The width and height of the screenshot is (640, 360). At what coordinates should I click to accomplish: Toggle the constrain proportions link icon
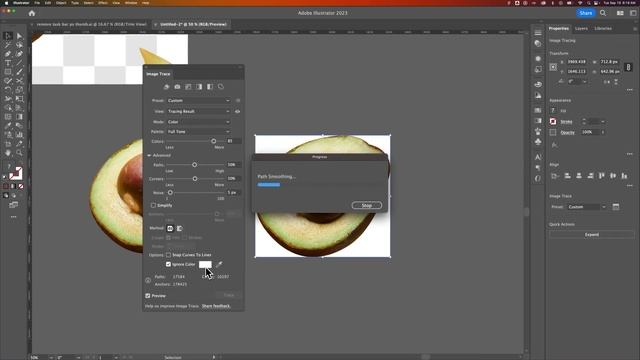click(629, 67)
